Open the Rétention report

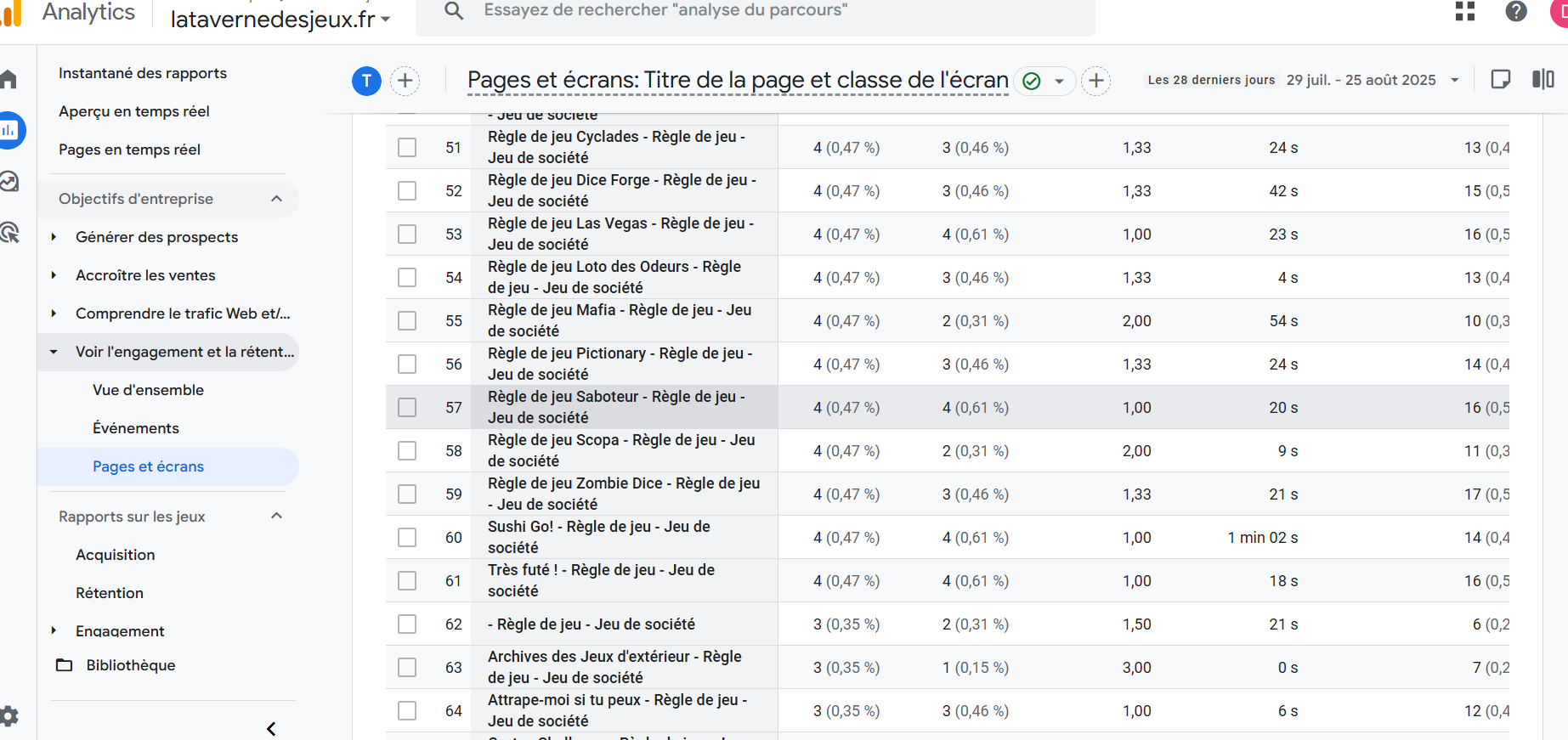110,593
